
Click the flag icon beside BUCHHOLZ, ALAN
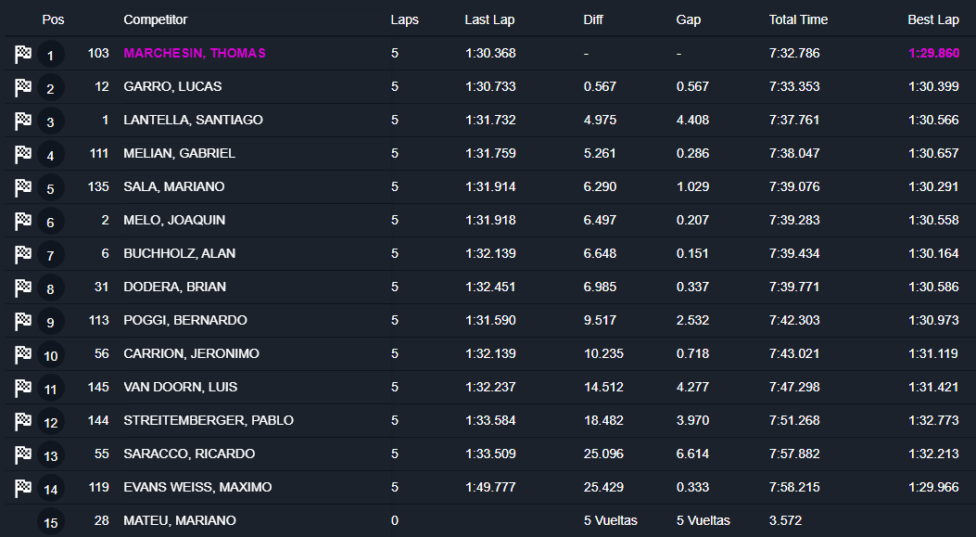click(23, 255)
